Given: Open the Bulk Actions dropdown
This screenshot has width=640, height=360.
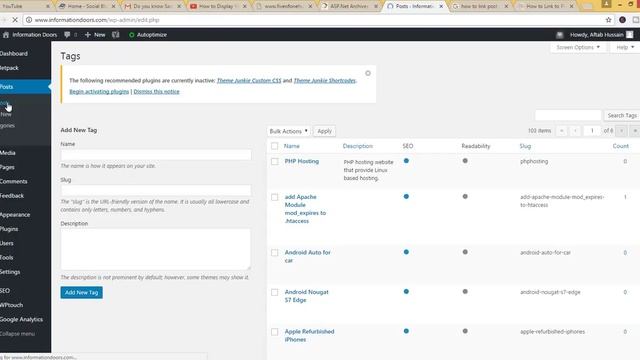Looking at the screenshot, I should click(289, 131).
